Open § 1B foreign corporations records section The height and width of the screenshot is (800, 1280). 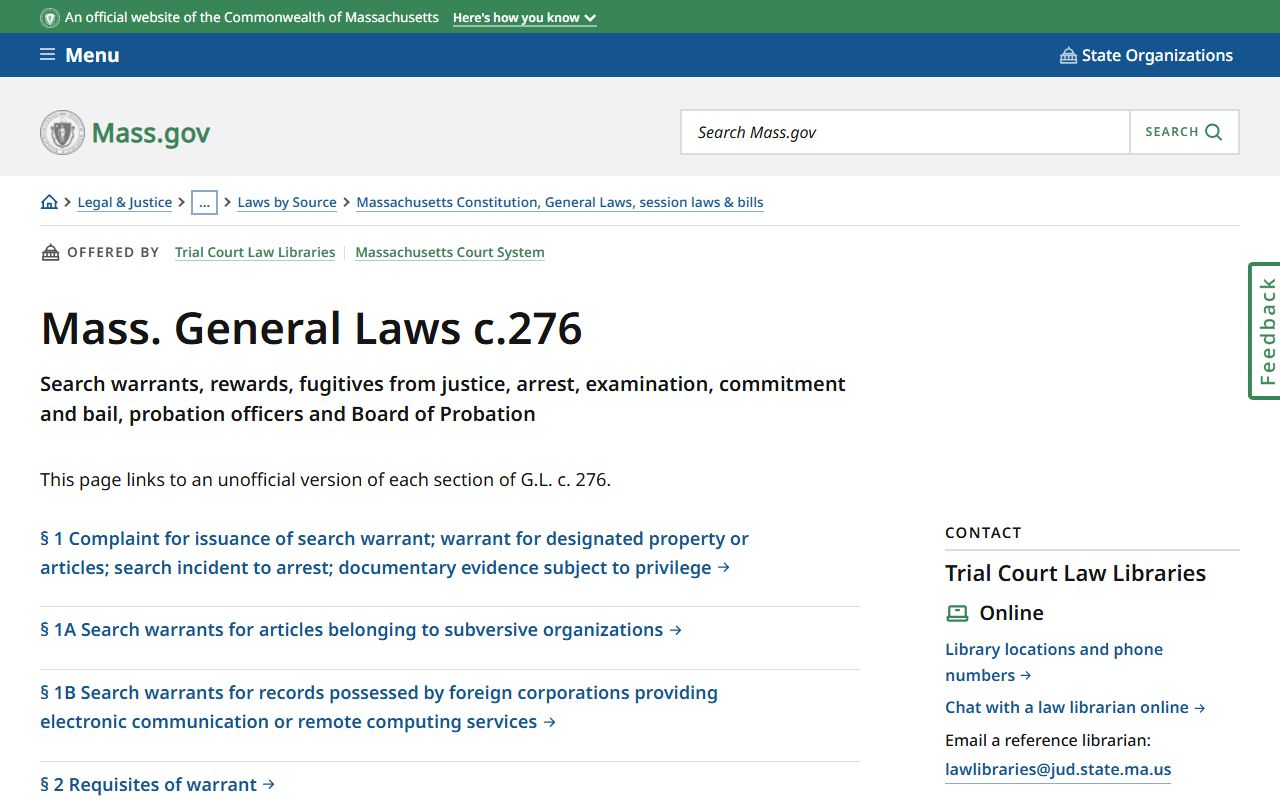(379, 707)
